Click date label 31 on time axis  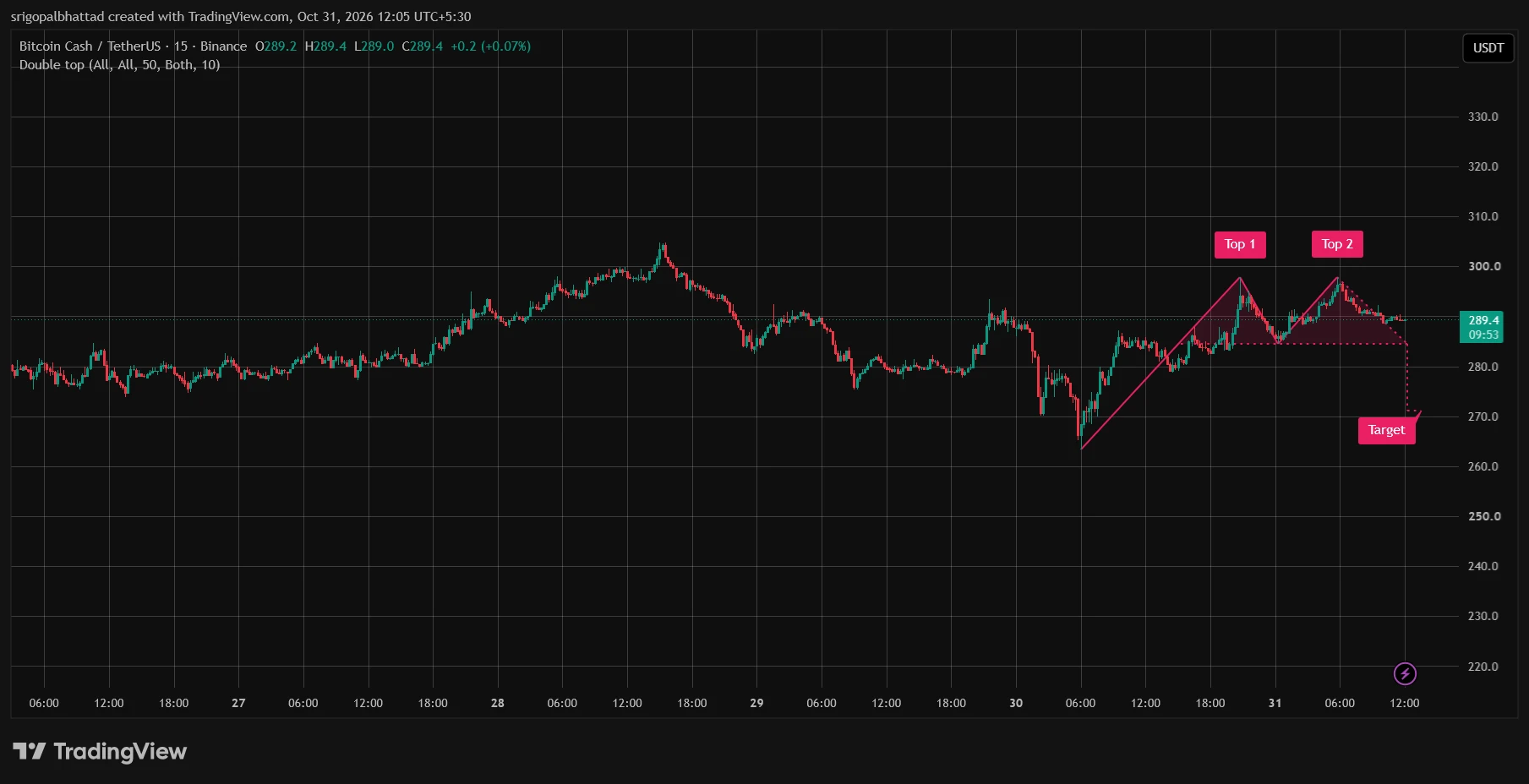[x=1275, y=703]
